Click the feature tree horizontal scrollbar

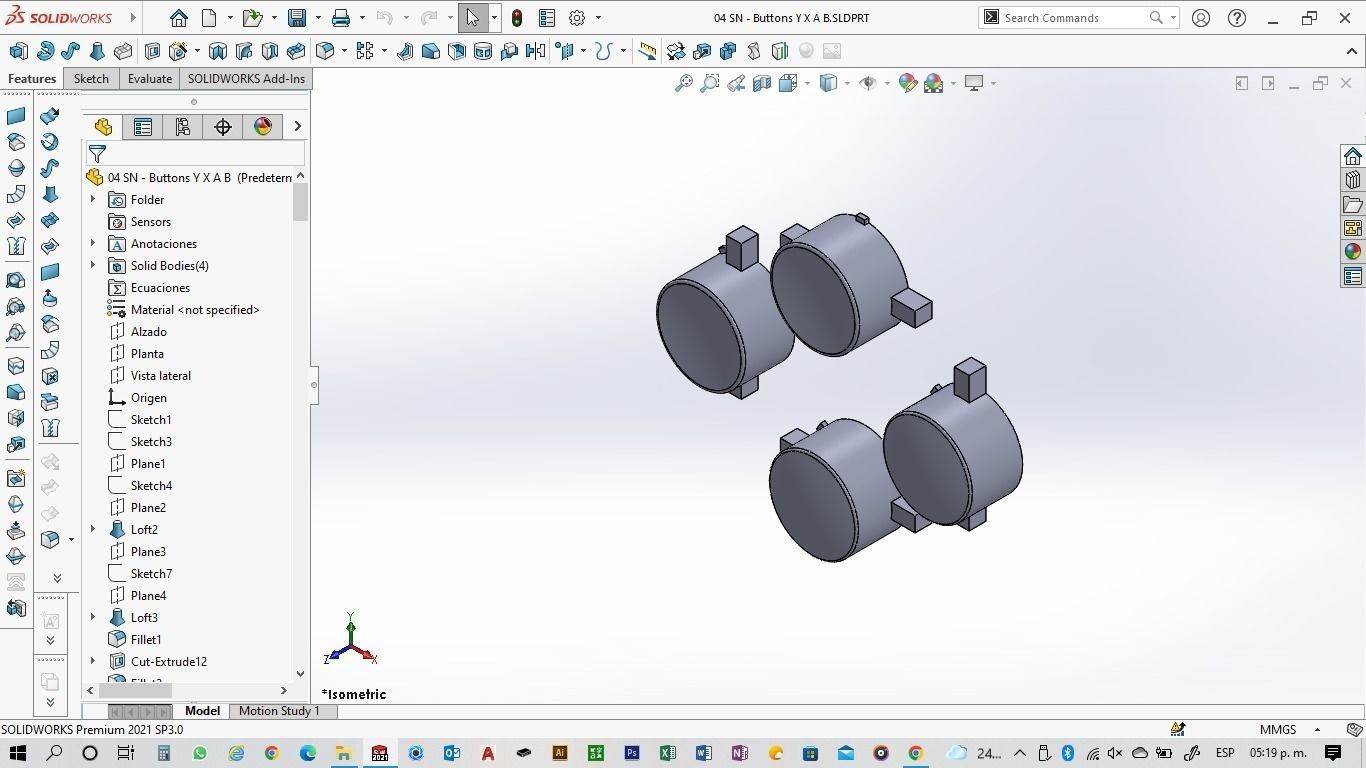(x=135, y=690)
